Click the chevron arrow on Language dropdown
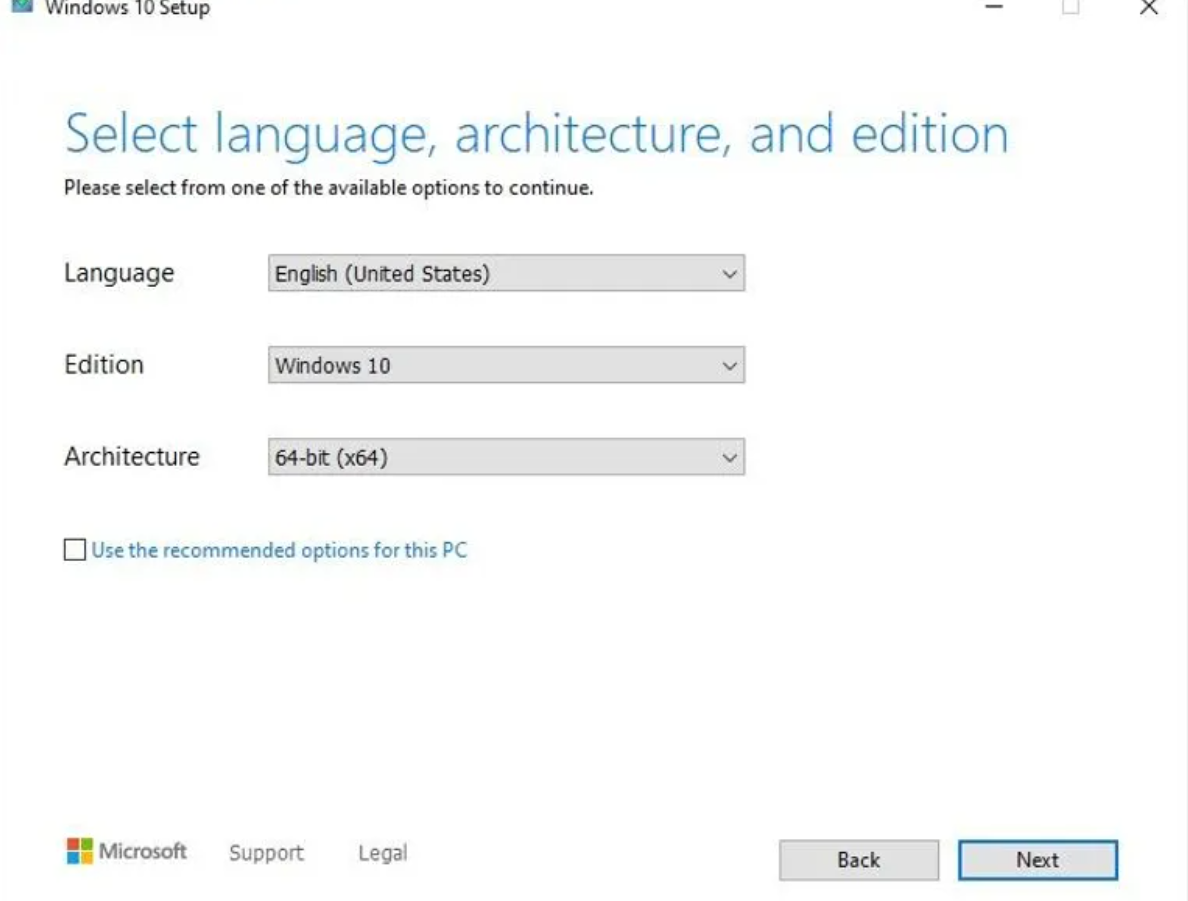The image size is (1188, 901). pos(729,274)
